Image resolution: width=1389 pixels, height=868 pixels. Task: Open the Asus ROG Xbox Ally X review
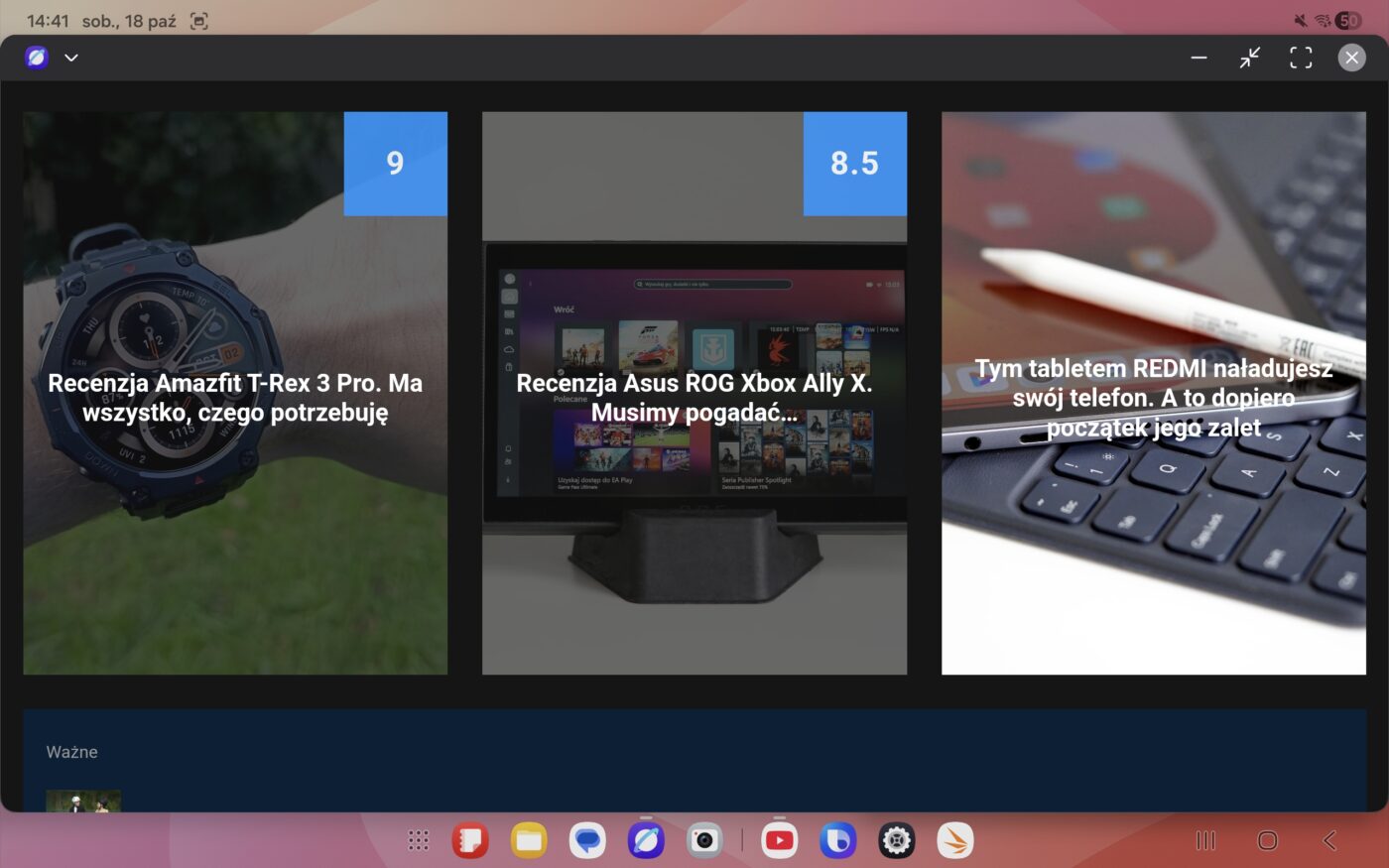click(x=694, y=398)
